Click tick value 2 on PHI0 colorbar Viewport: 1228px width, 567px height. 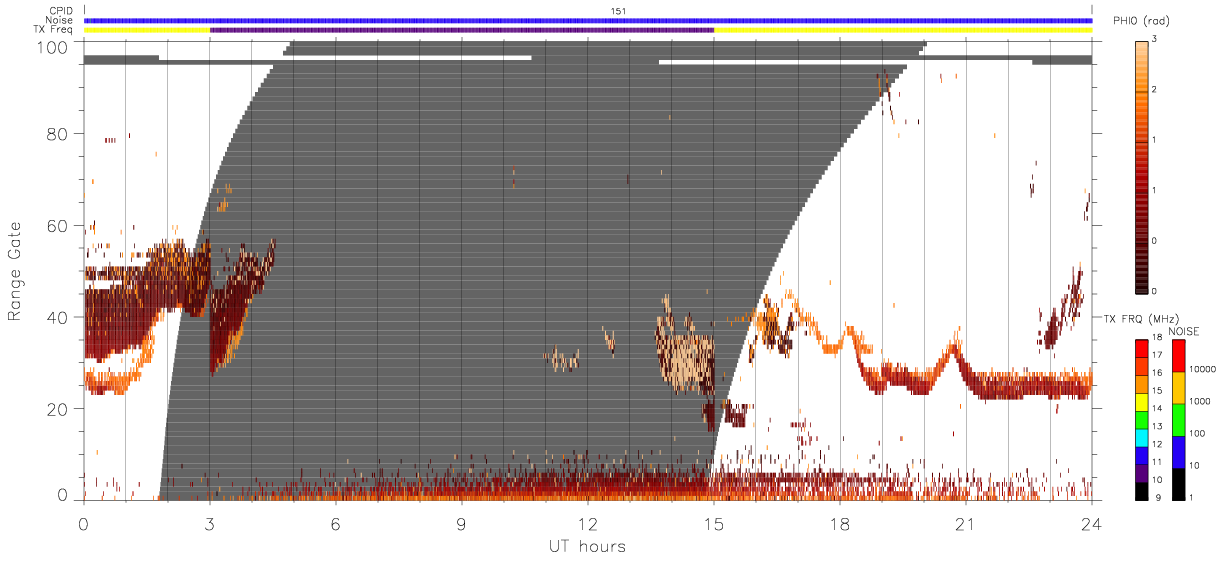pos(1154,90)
